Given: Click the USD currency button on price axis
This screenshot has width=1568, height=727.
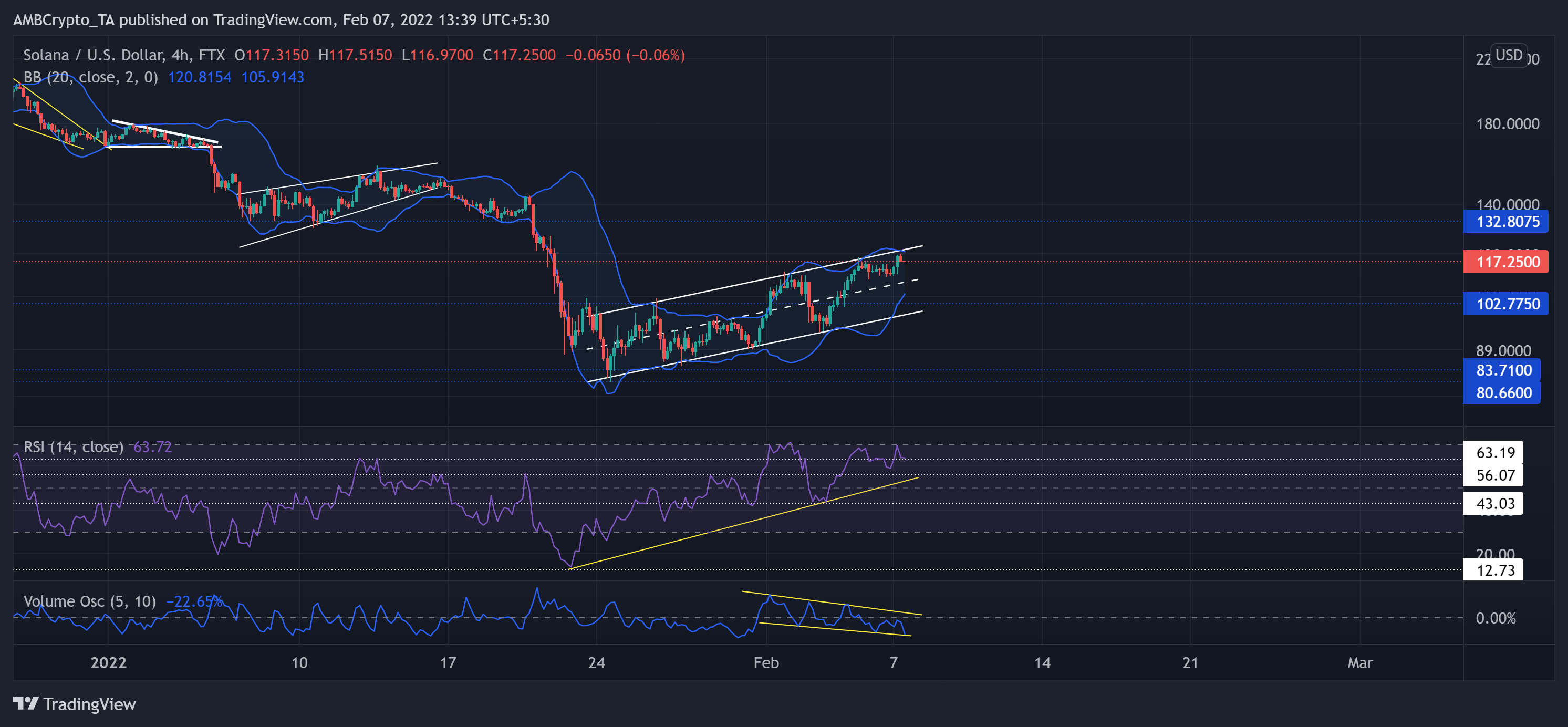Looking at the screenshot, I should coord(1508,55).
